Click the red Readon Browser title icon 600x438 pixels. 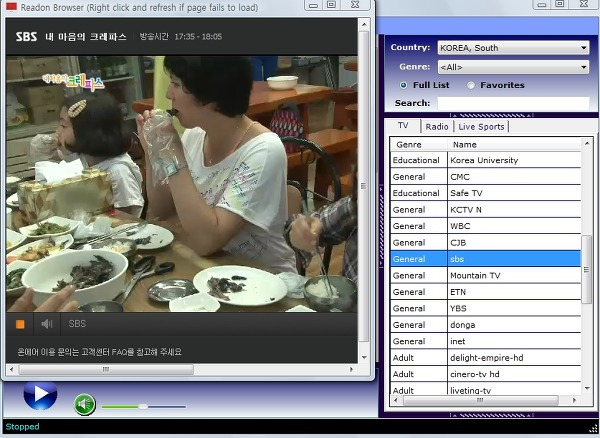[11, 7]
